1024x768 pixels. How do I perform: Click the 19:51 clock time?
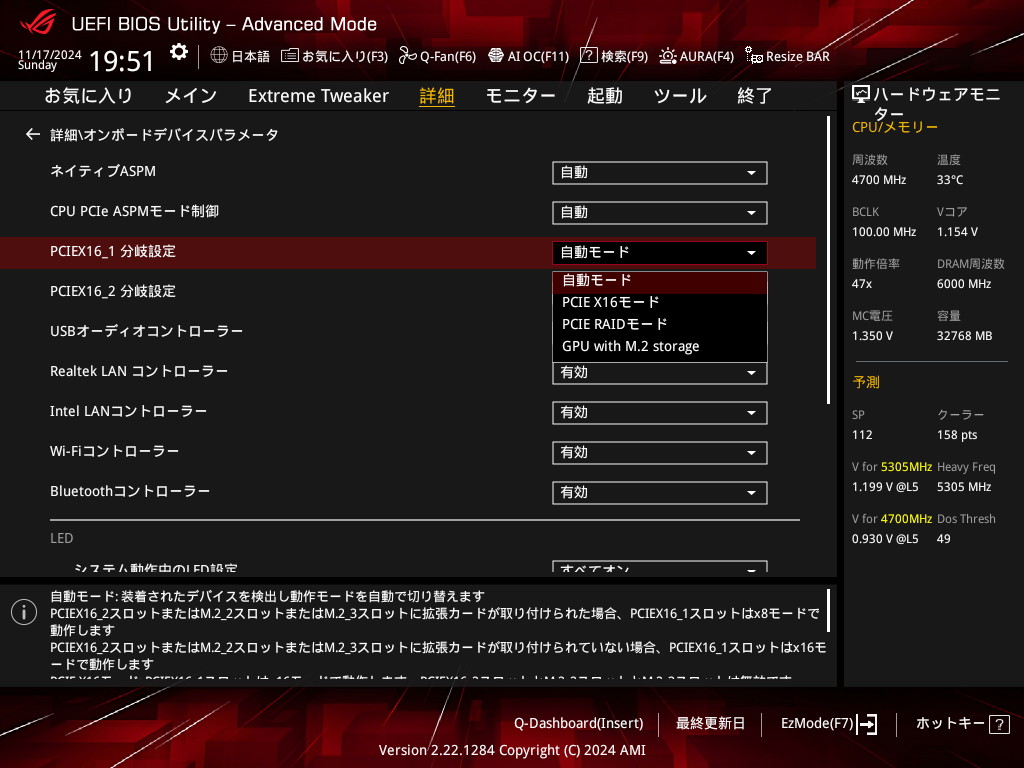click(121, 61)
